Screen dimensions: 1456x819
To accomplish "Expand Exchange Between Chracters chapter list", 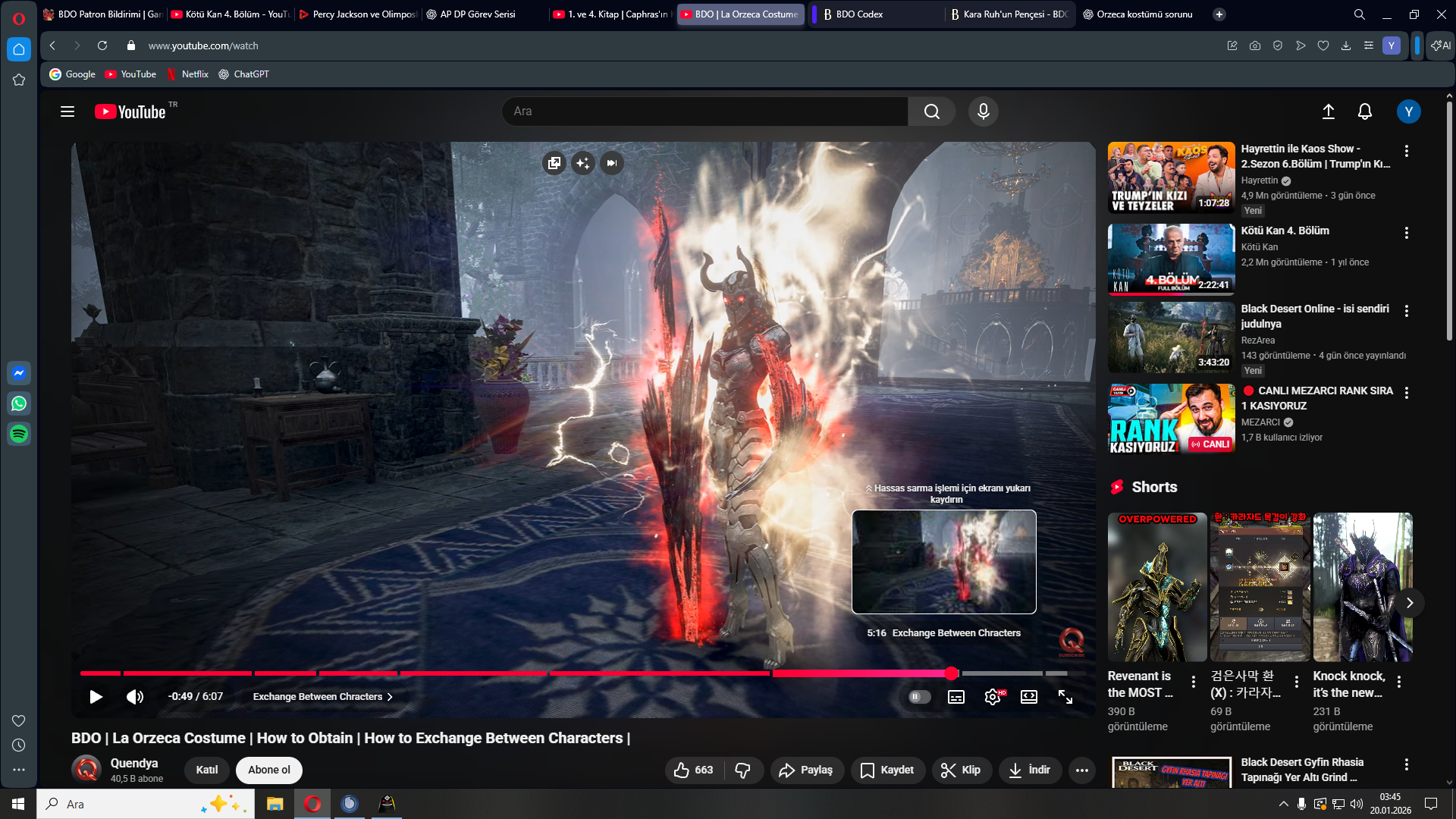I will pyautogui.click(x=323, y=697).
